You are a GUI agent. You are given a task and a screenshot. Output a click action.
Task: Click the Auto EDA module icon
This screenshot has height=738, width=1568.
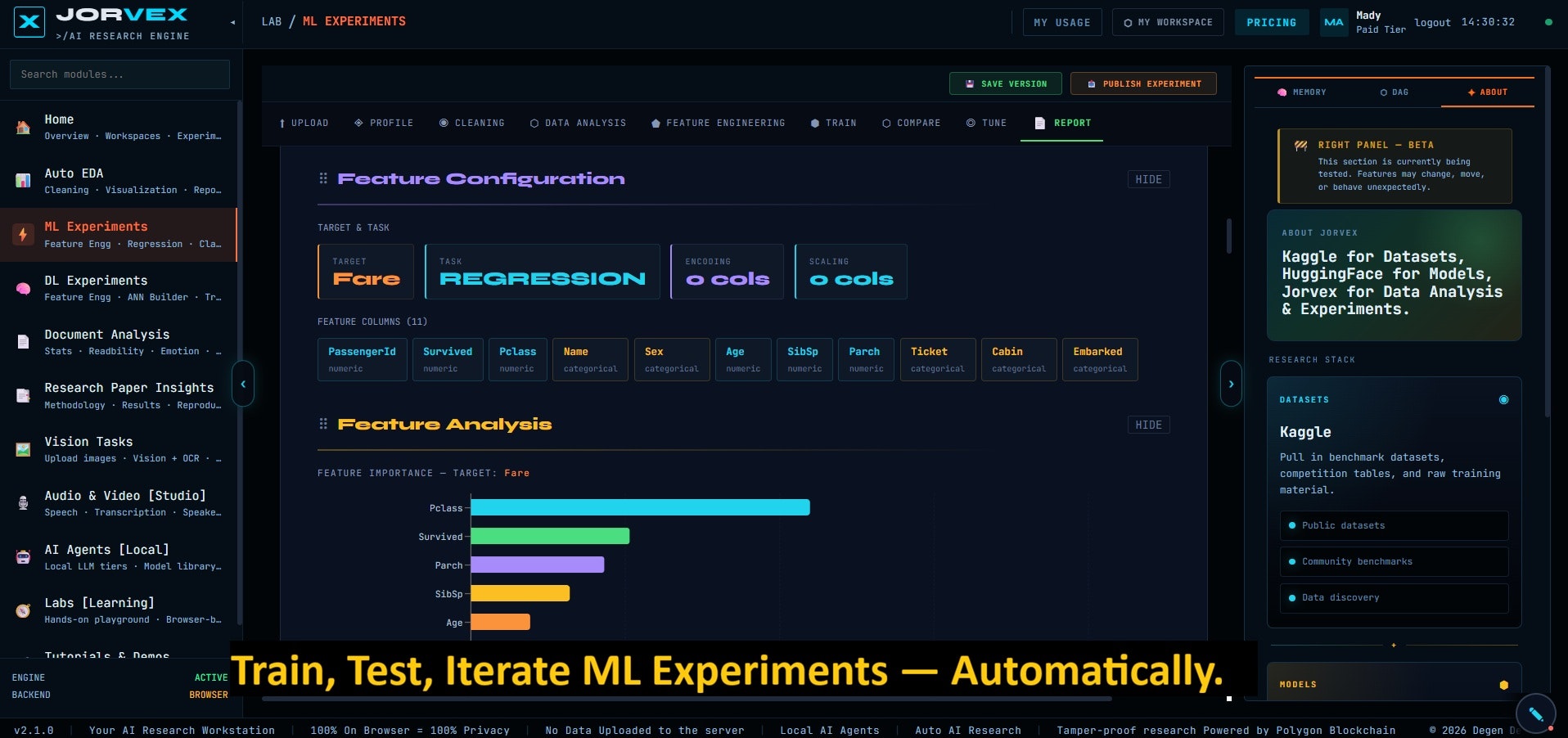coord(23,181)
